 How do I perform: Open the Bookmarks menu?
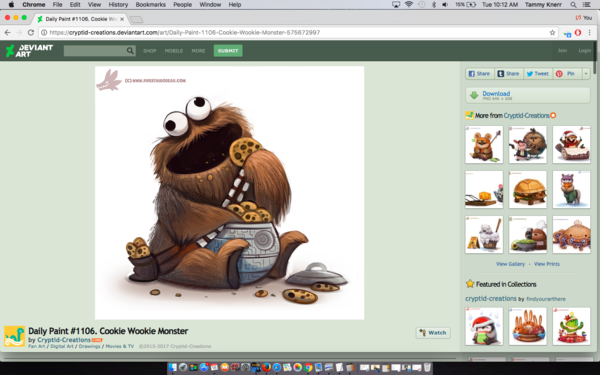[151, 5]
